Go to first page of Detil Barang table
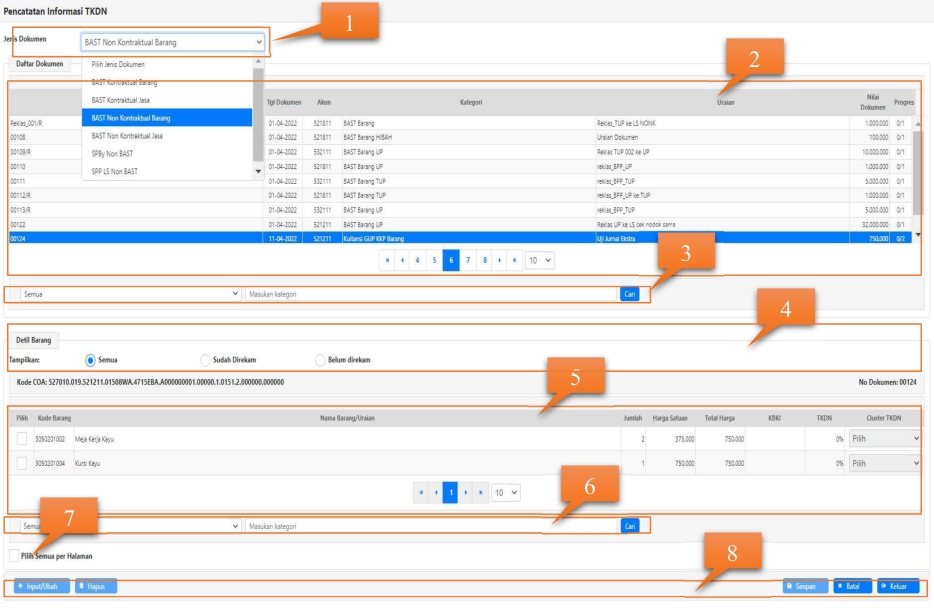Viewport: 934px width, 610px height. click(421, 493)
